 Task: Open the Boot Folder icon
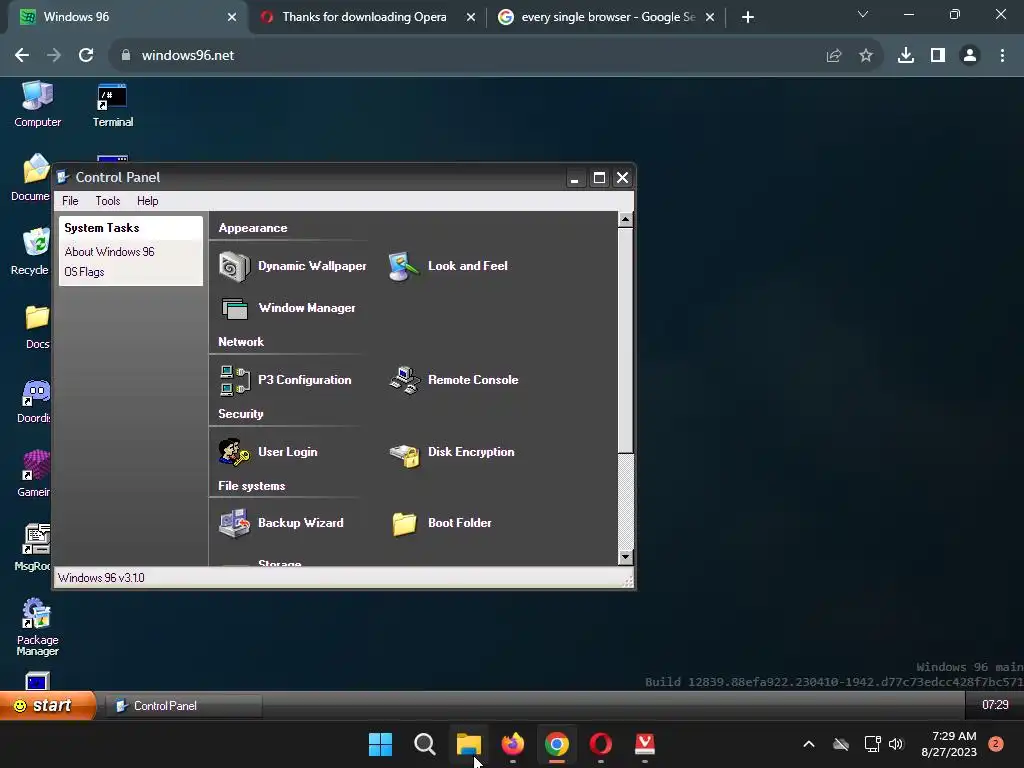point(404,524)
